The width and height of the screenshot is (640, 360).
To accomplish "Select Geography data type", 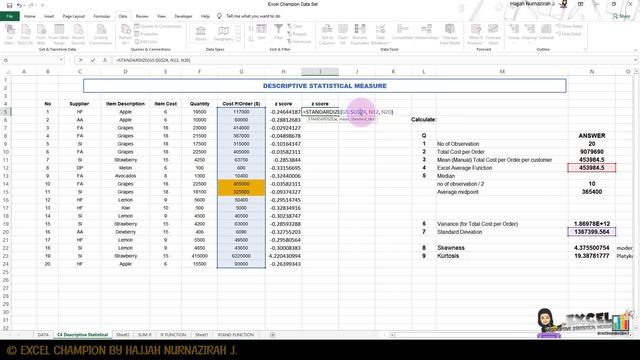I will pyautogui.click(x=223, y=33).
